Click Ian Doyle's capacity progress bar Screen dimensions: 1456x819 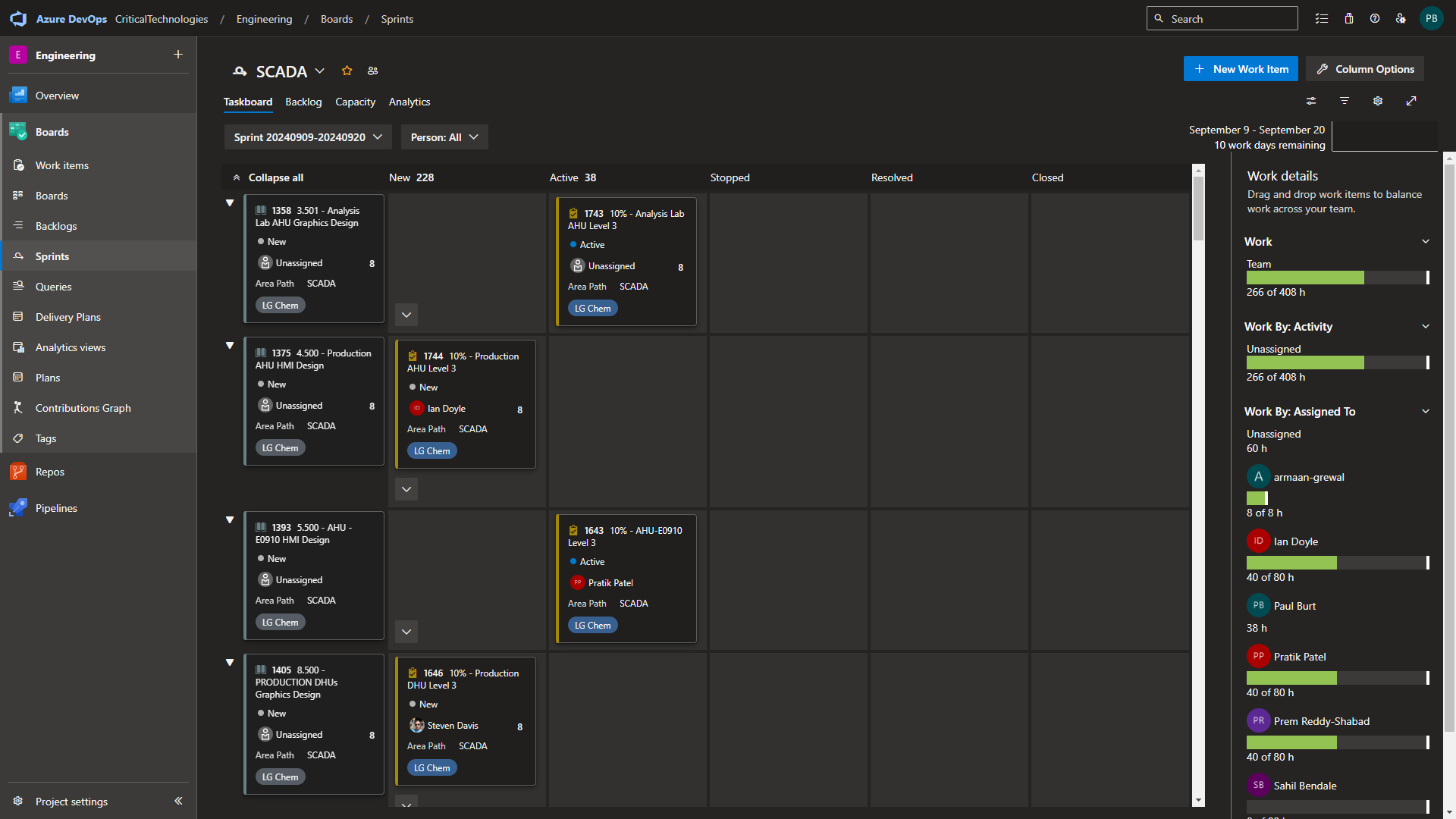pos(1337,563)
